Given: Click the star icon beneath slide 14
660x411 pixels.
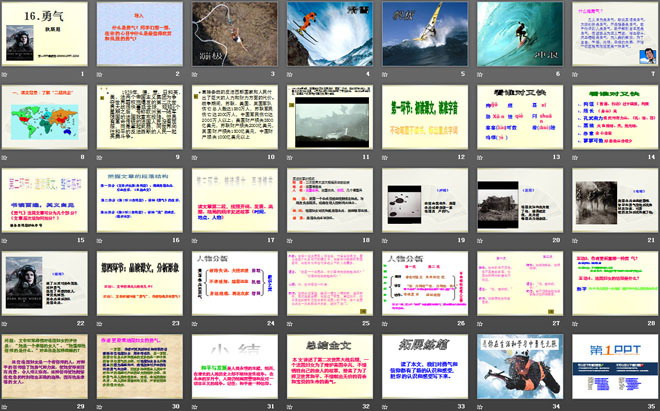Looking at the screenshot, I should (575, 157).
